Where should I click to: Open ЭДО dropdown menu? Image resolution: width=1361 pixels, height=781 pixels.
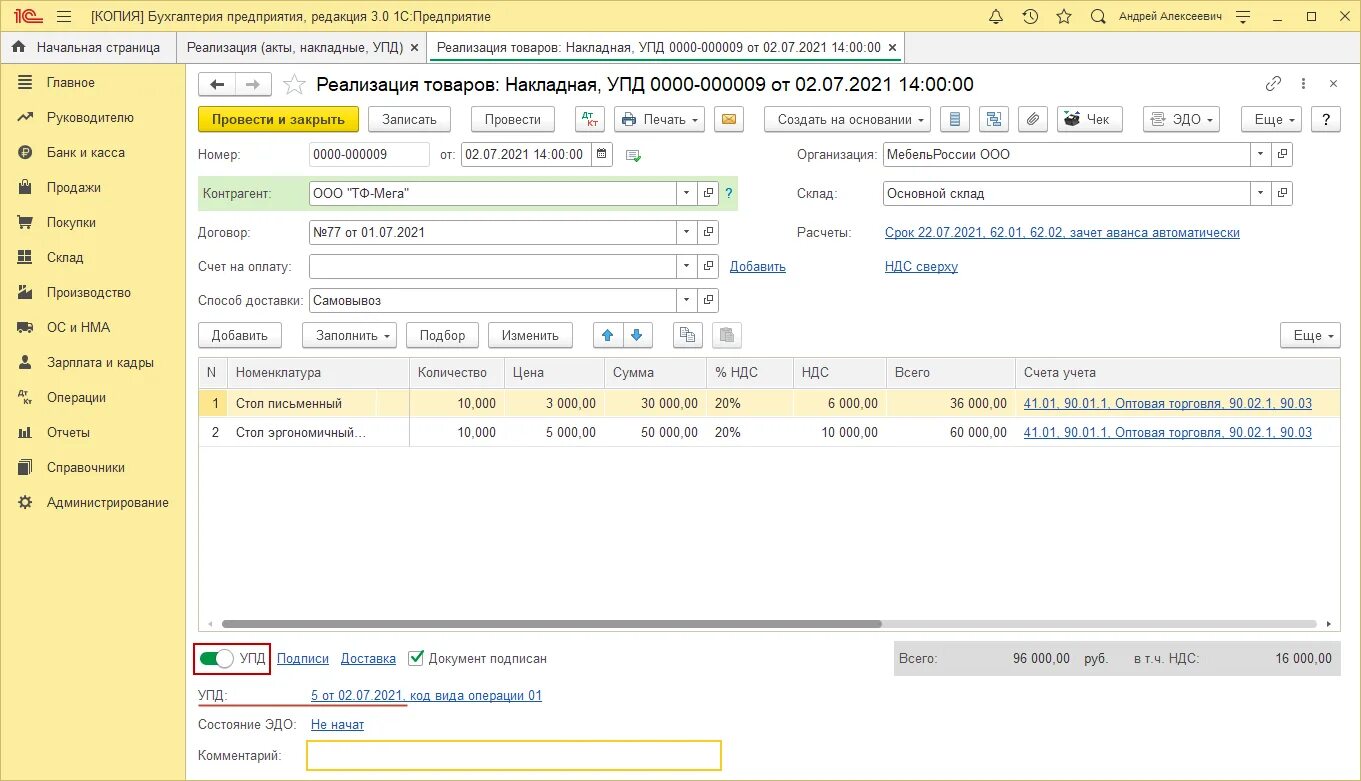pos(1181,119)
